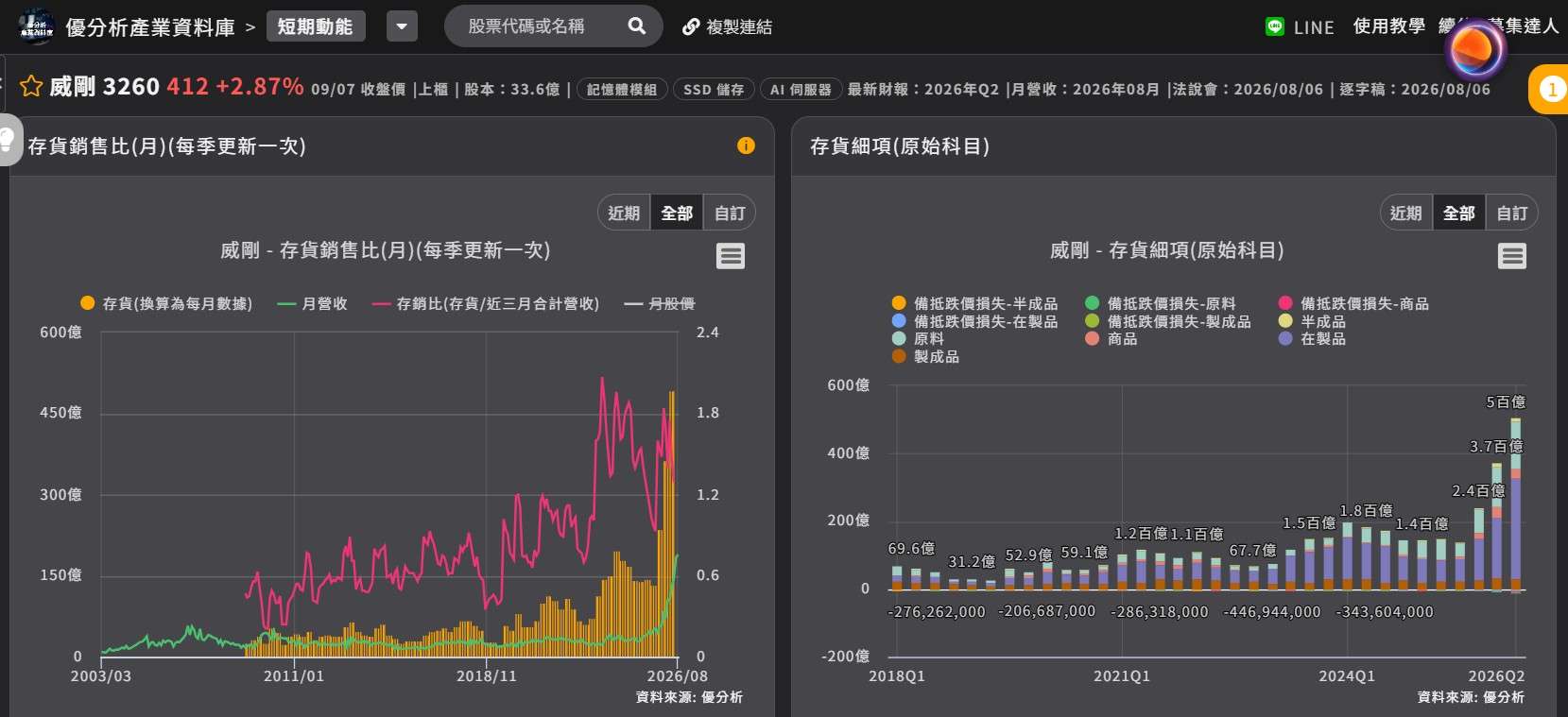The width and height of the screenshot is (1568, 717).
Task: Click the SSD 儲存 tag
Action: (714, 89)
